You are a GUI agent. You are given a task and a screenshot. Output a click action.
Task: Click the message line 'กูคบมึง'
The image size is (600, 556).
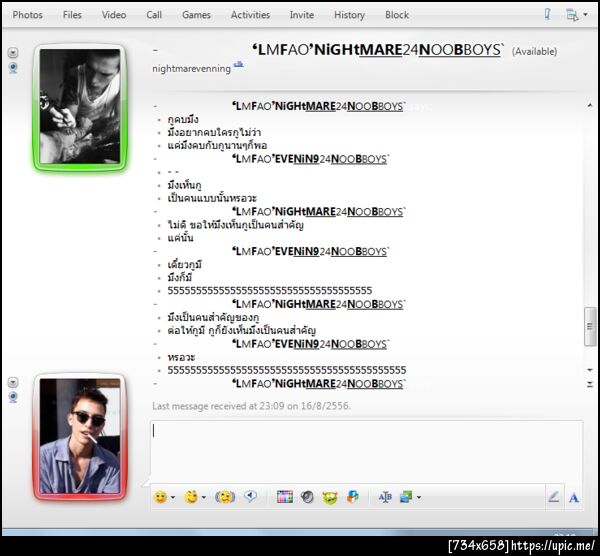click(183, 119)
